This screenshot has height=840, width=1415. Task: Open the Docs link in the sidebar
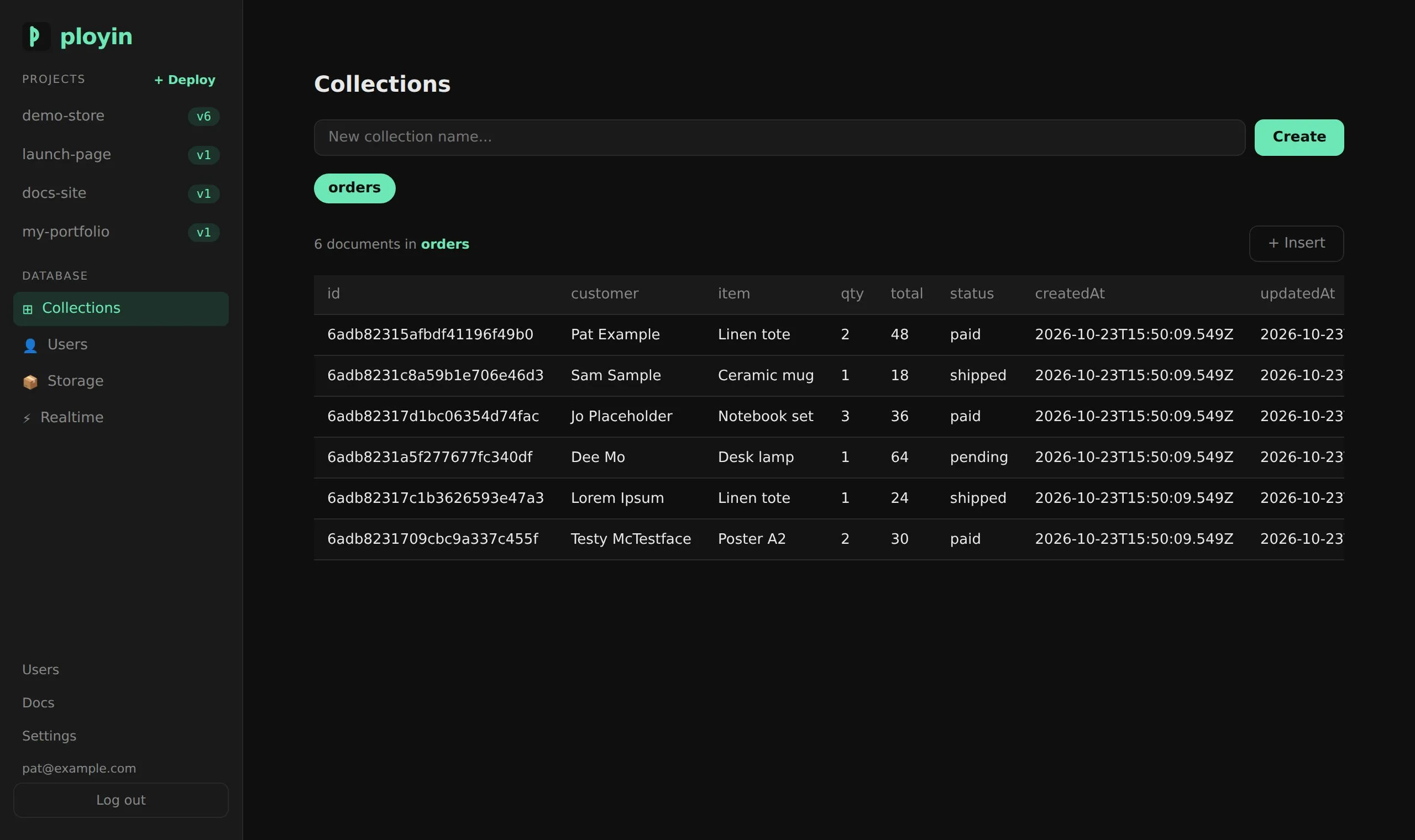pyautogui.click(x=38, y=702)
